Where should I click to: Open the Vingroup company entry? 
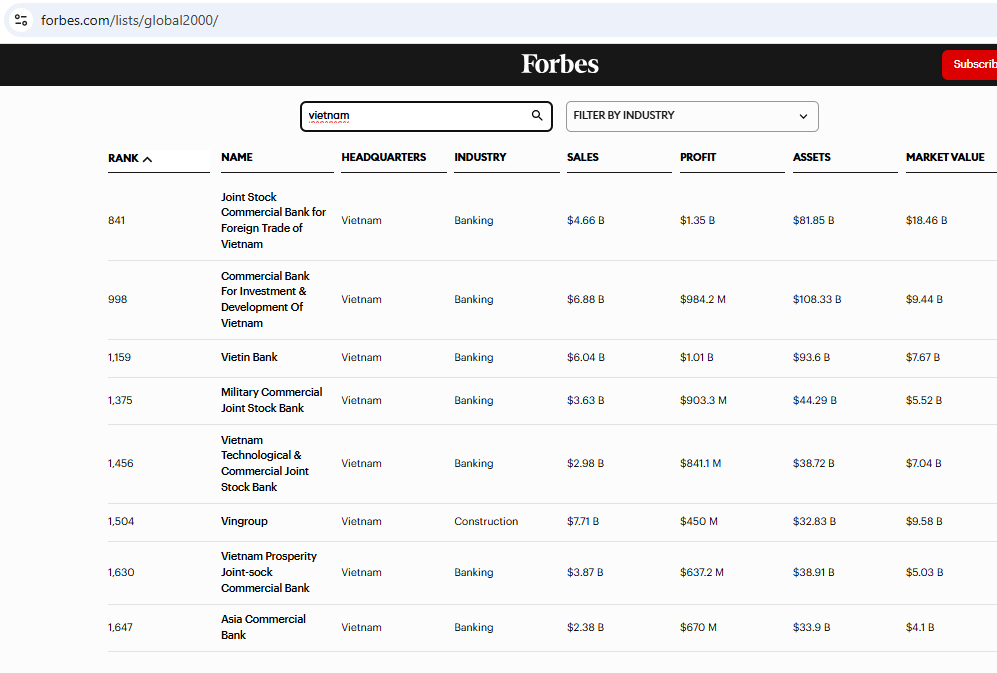click(x=244, y=521)
